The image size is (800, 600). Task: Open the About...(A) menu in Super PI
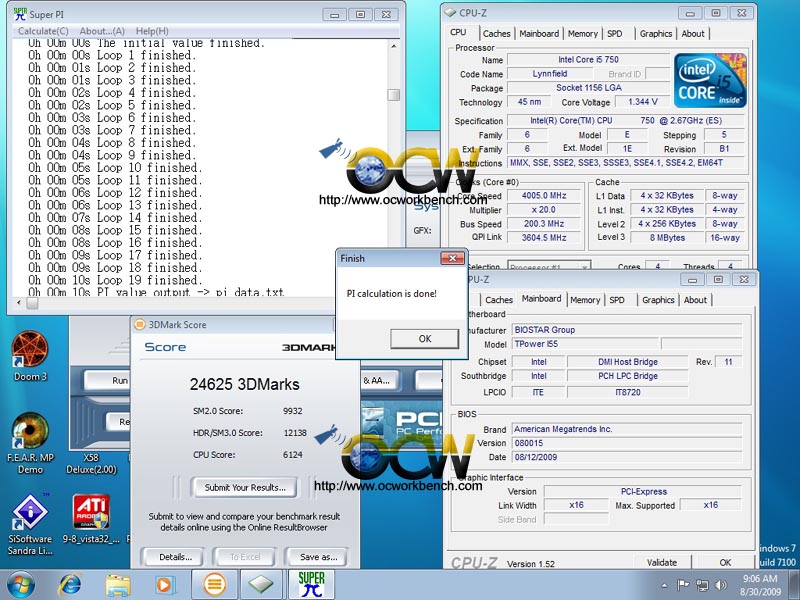point(102,31)
